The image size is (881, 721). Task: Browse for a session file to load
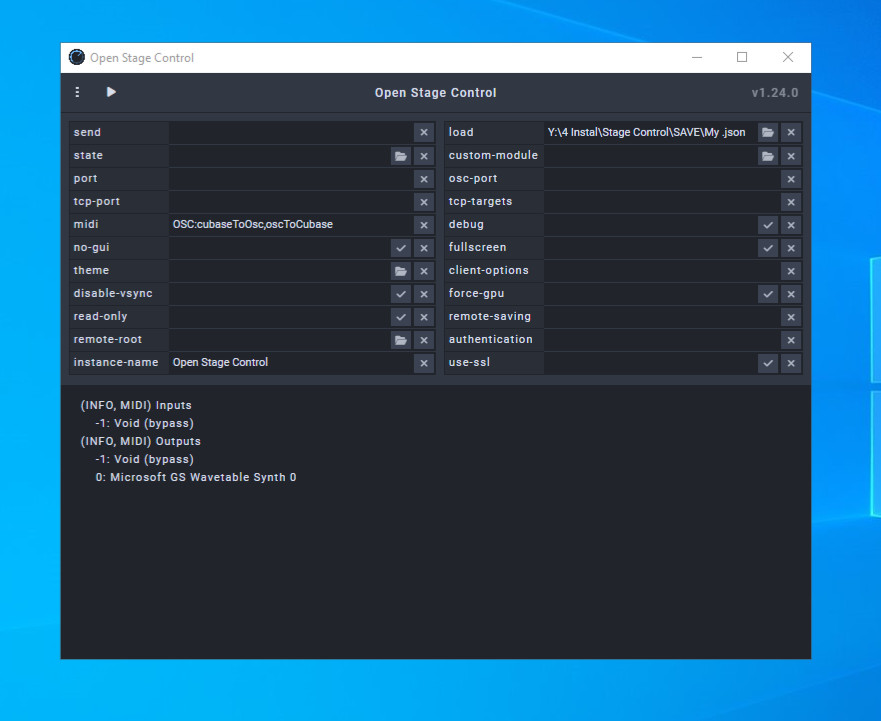coord(768,133)
